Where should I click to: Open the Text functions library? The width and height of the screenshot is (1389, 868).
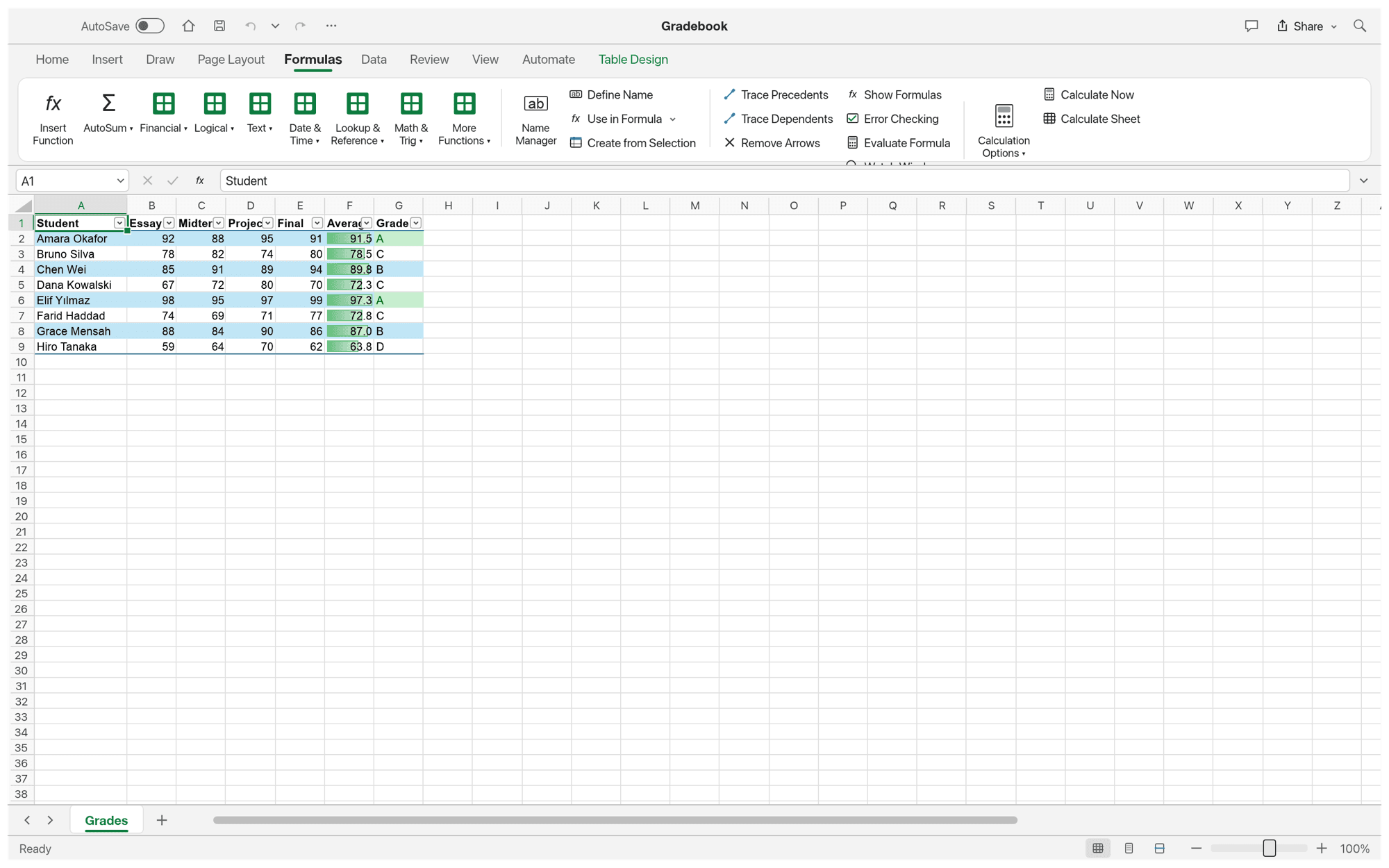pos(260,113)
